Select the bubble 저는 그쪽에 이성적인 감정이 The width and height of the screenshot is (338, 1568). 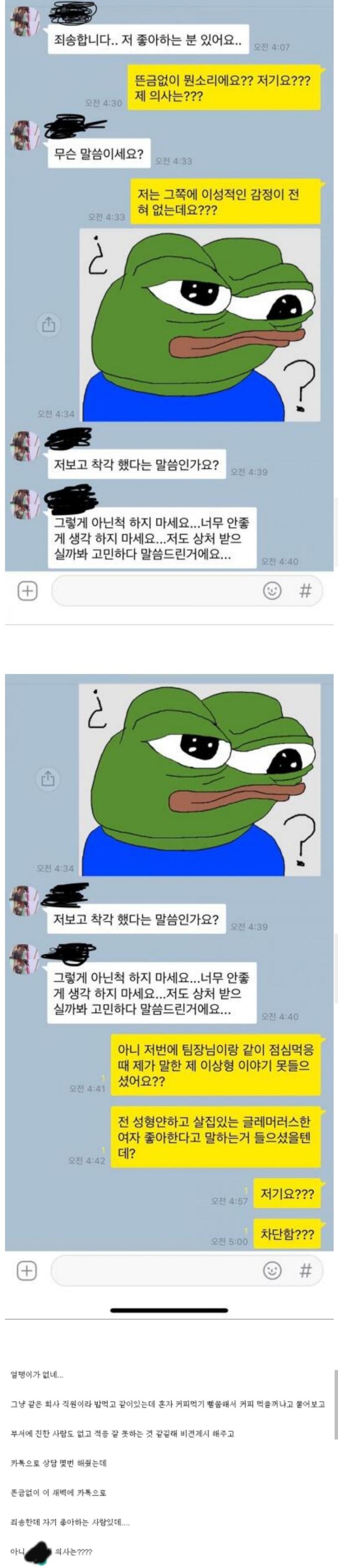[225, 202]
